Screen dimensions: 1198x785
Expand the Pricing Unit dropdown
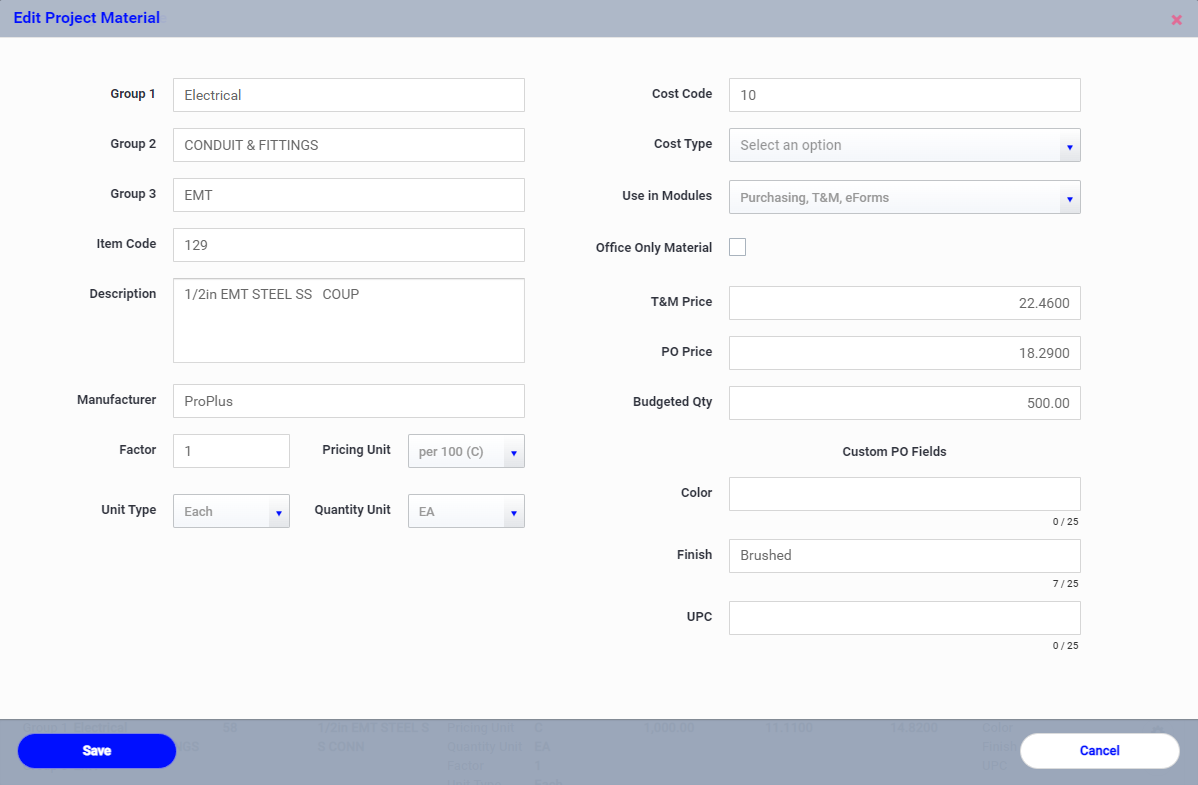[466, 451]
